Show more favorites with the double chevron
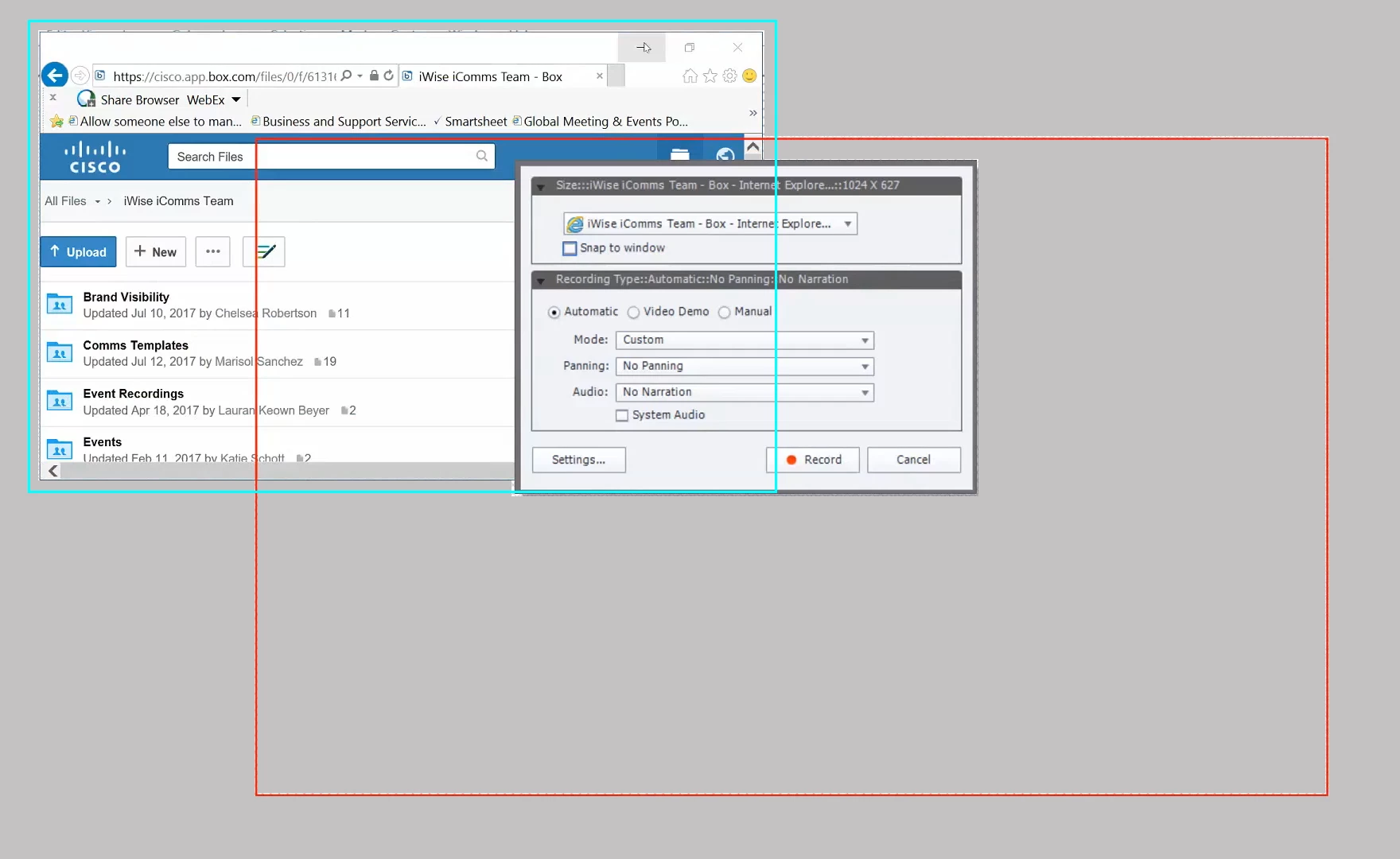Screen dimensions: 1400x859 coord(752,113)
